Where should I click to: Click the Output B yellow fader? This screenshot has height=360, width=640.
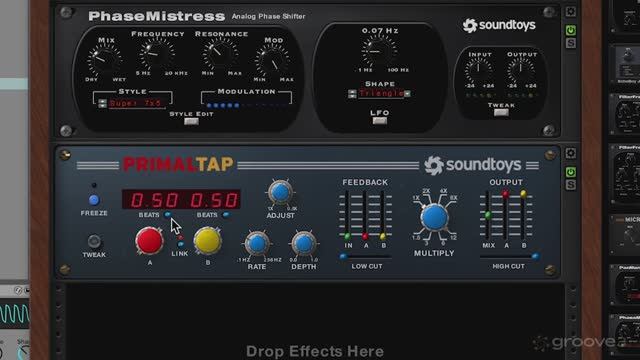coord(523,193)
